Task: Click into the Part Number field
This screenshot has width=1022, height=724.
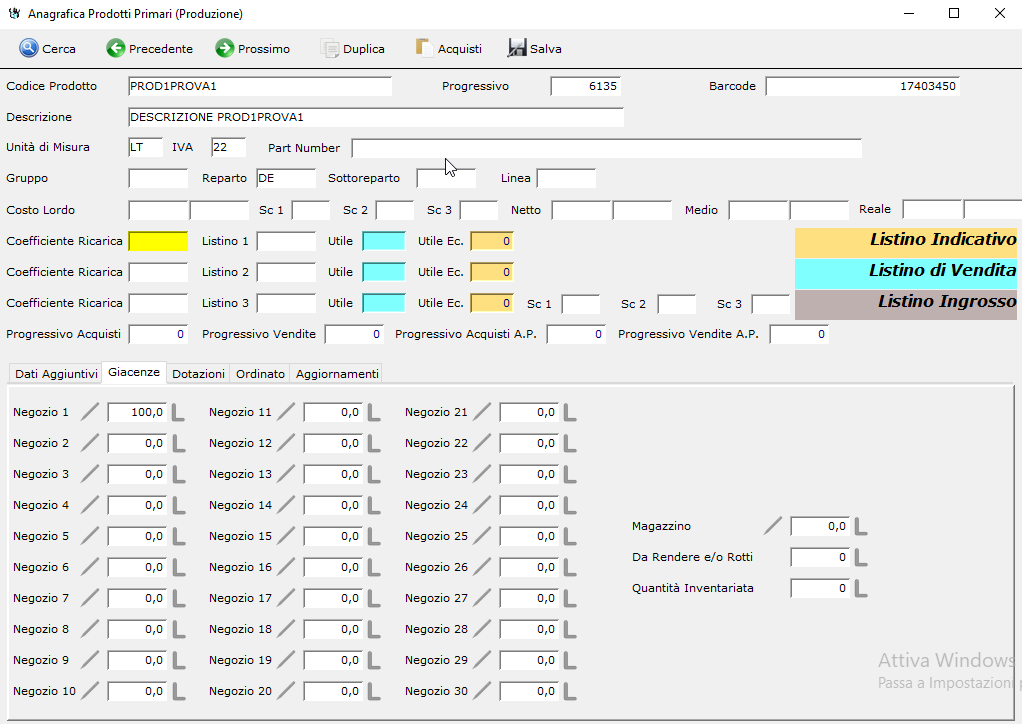Action: (606, 148)
